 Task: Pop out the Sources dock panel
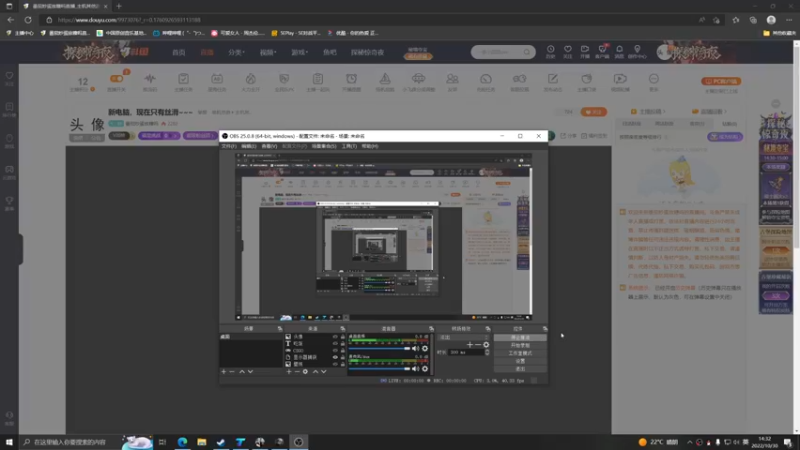(342, 329)
